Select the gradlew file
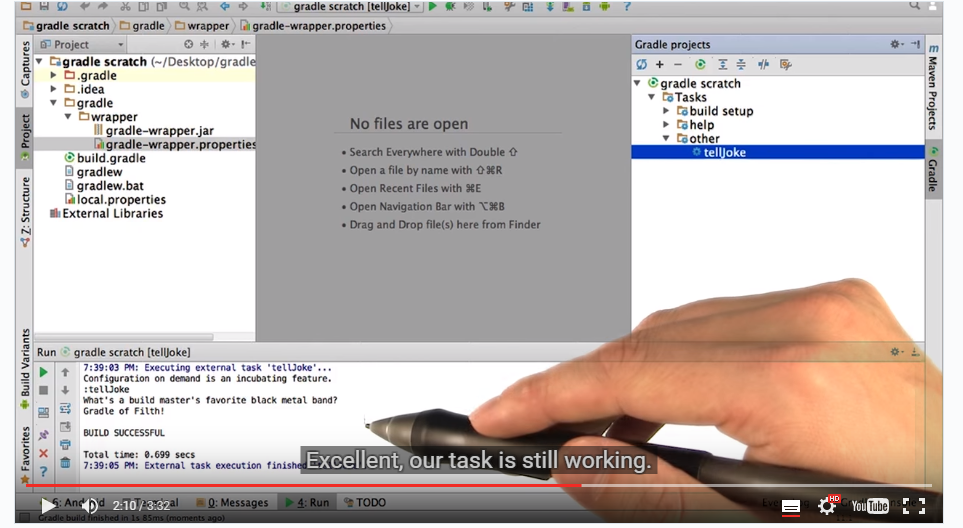The image size is (963, 528). pos(93,172)
